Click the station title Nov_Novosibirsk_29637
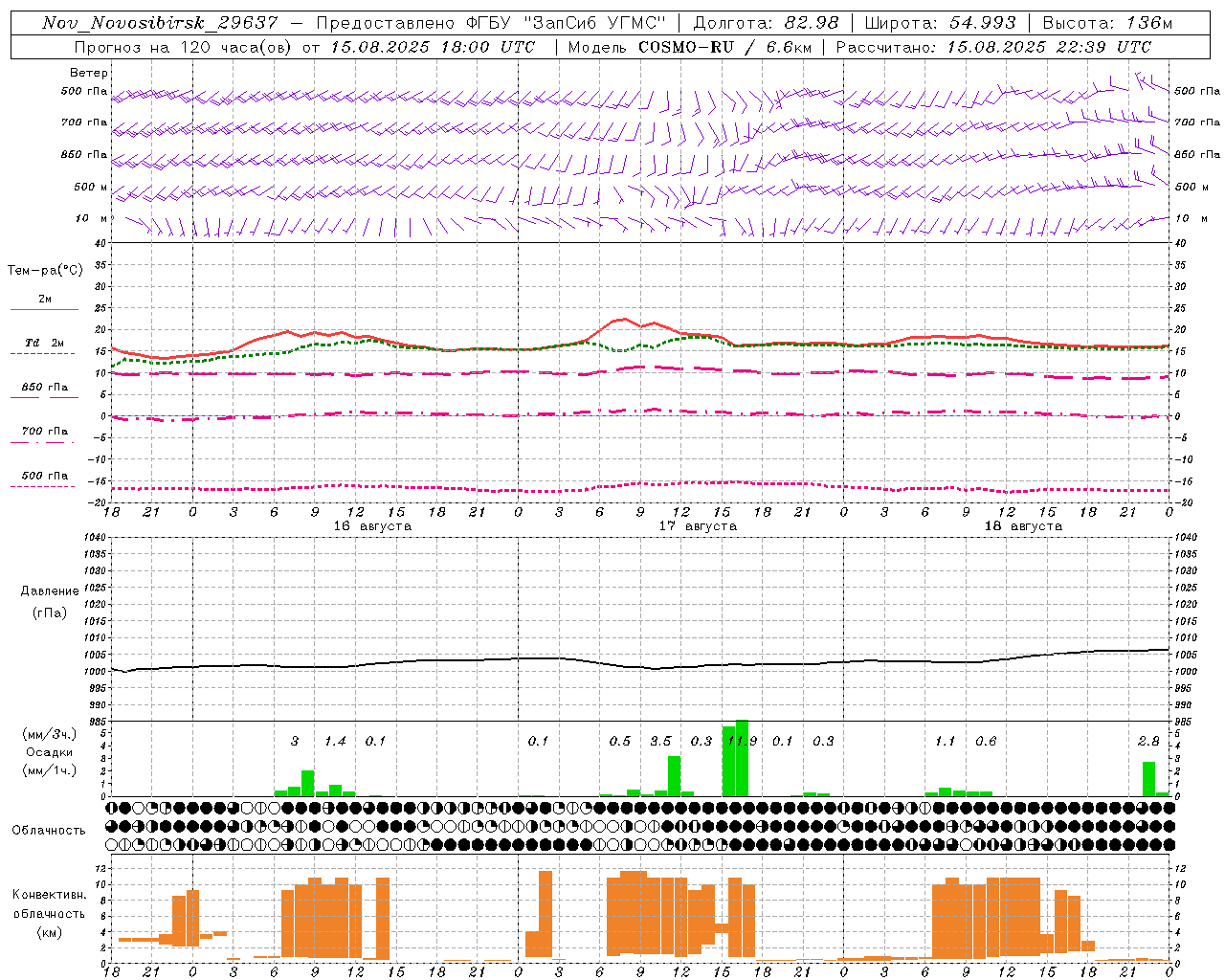The image size is (1225, 980). tap(160, 22)
